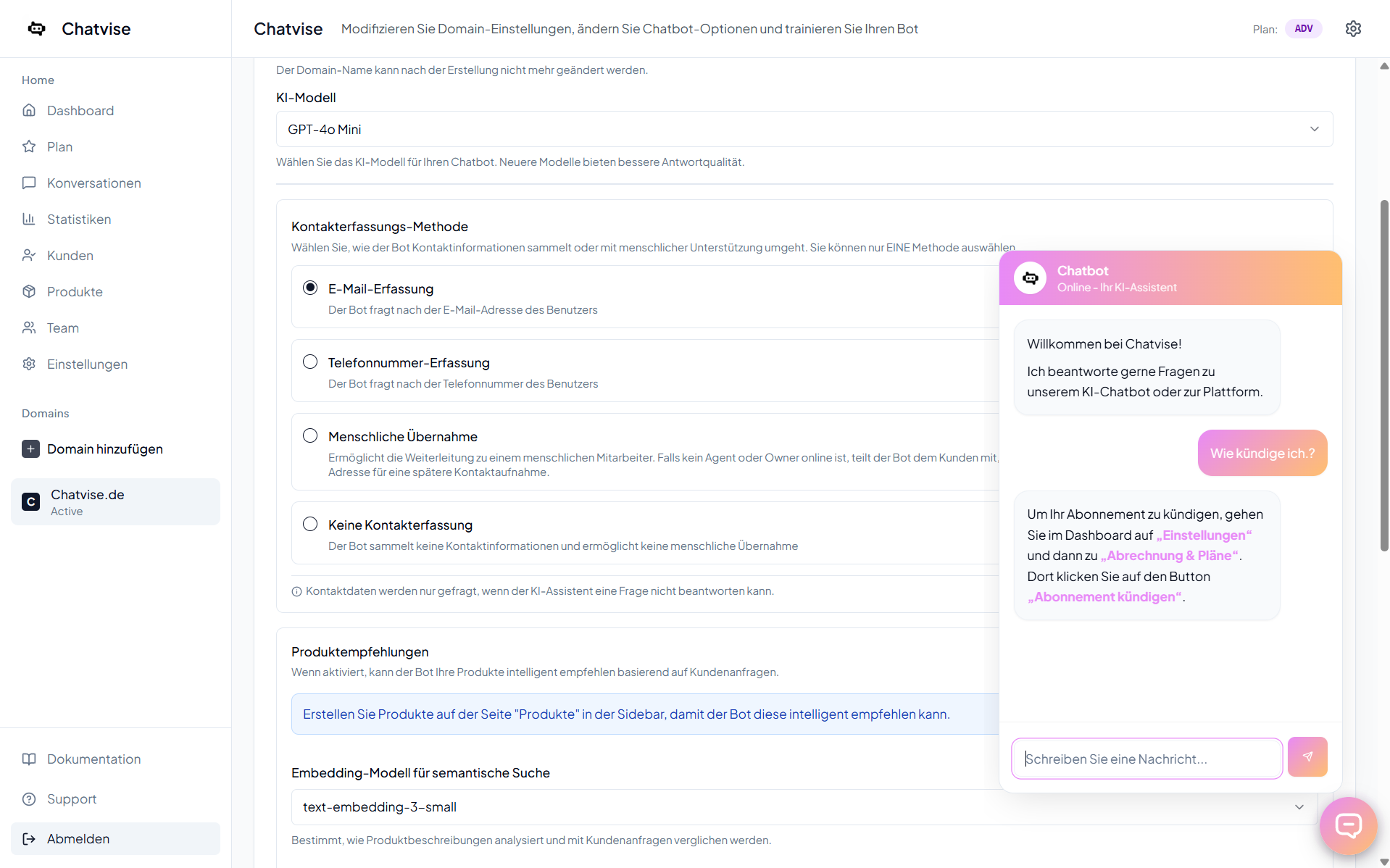
Task: Expand the text-embedding-3-small dropdown
Action: 804,807
